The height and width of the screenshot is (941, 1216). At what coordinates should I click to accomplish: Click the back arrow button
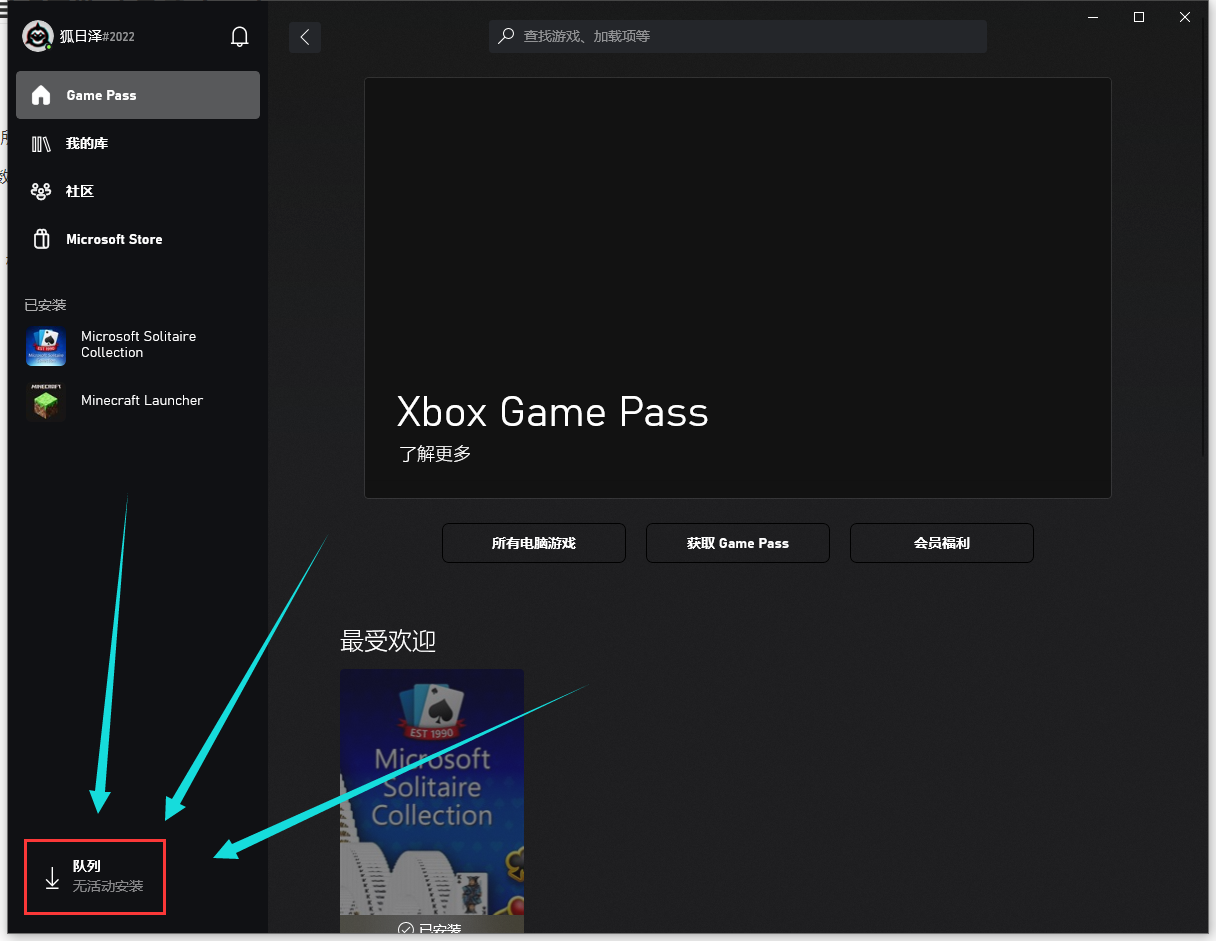[305, 37]
